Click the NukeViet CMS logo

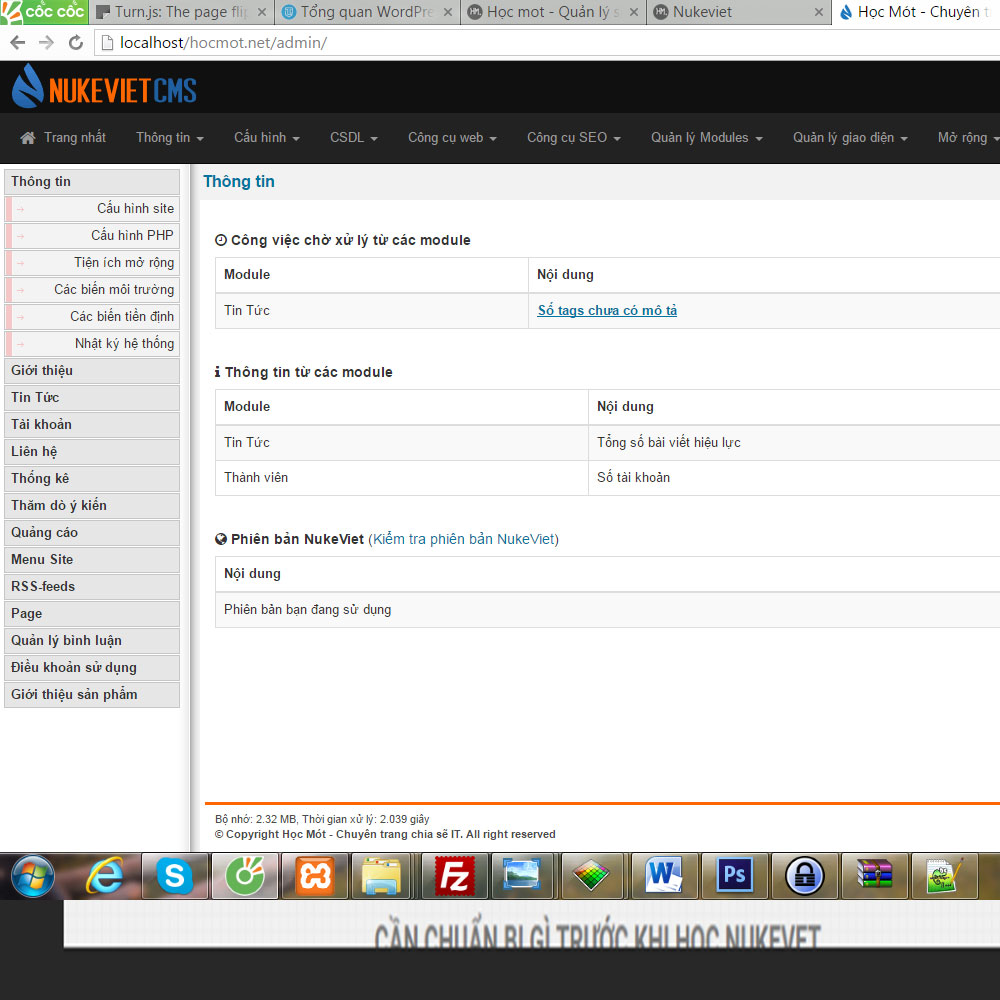(x=104, y=87)
